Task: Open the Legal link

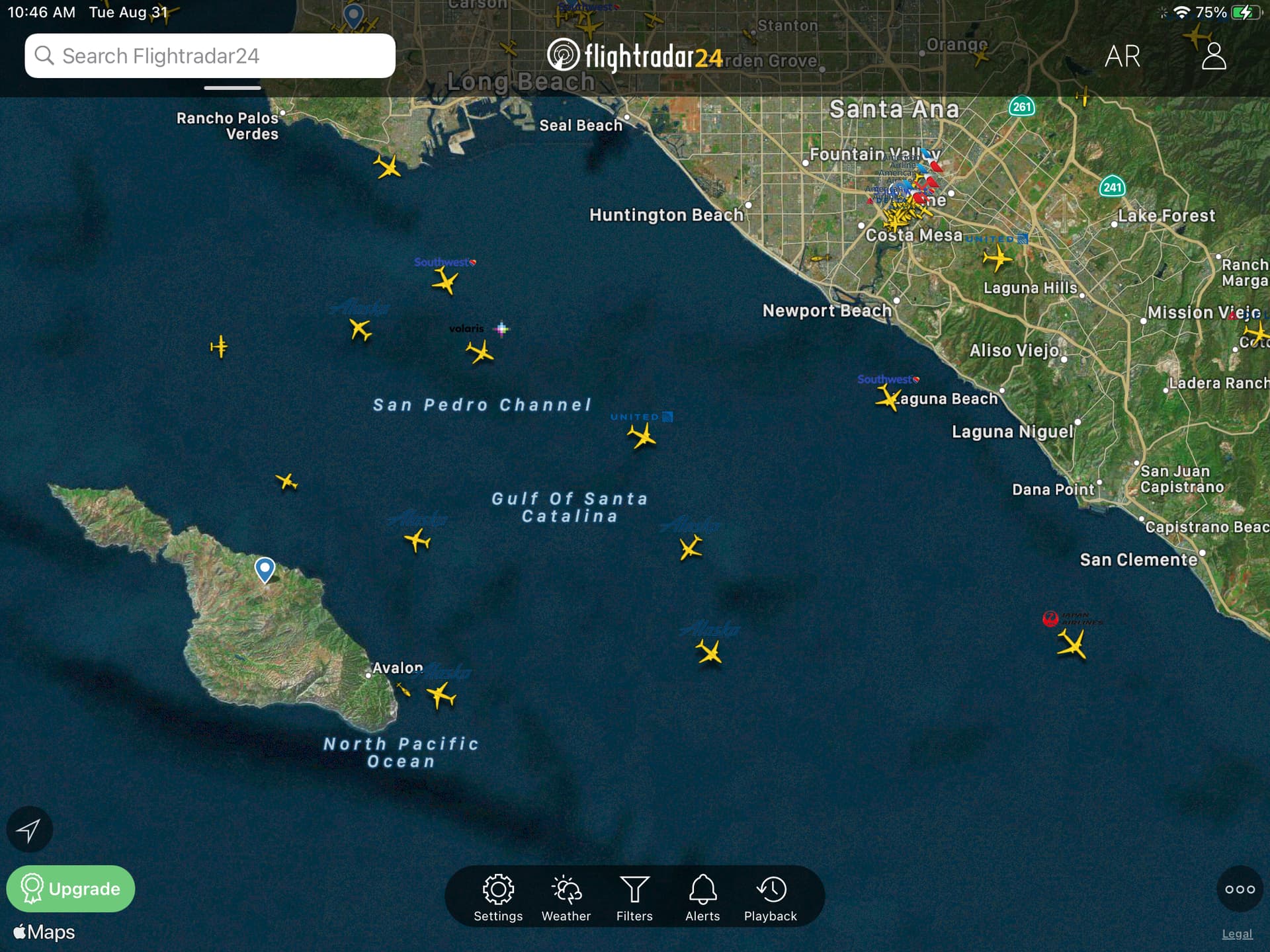Action: 1237,933
